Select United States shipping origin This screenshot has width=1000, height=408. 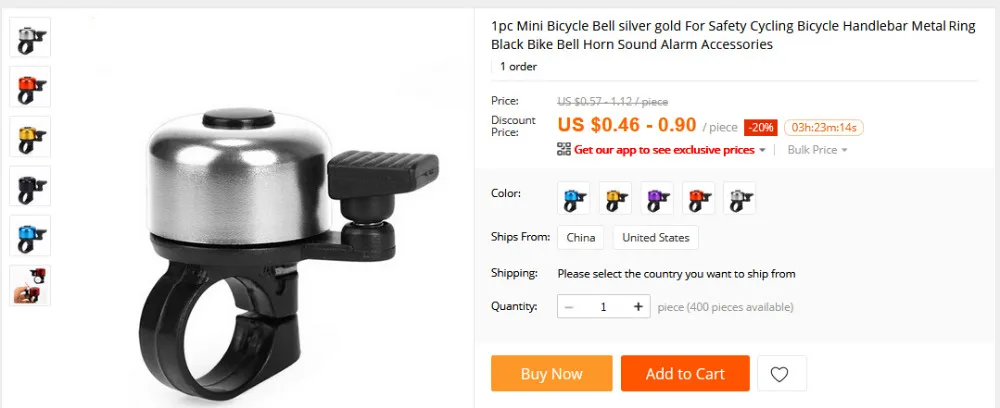656,237
